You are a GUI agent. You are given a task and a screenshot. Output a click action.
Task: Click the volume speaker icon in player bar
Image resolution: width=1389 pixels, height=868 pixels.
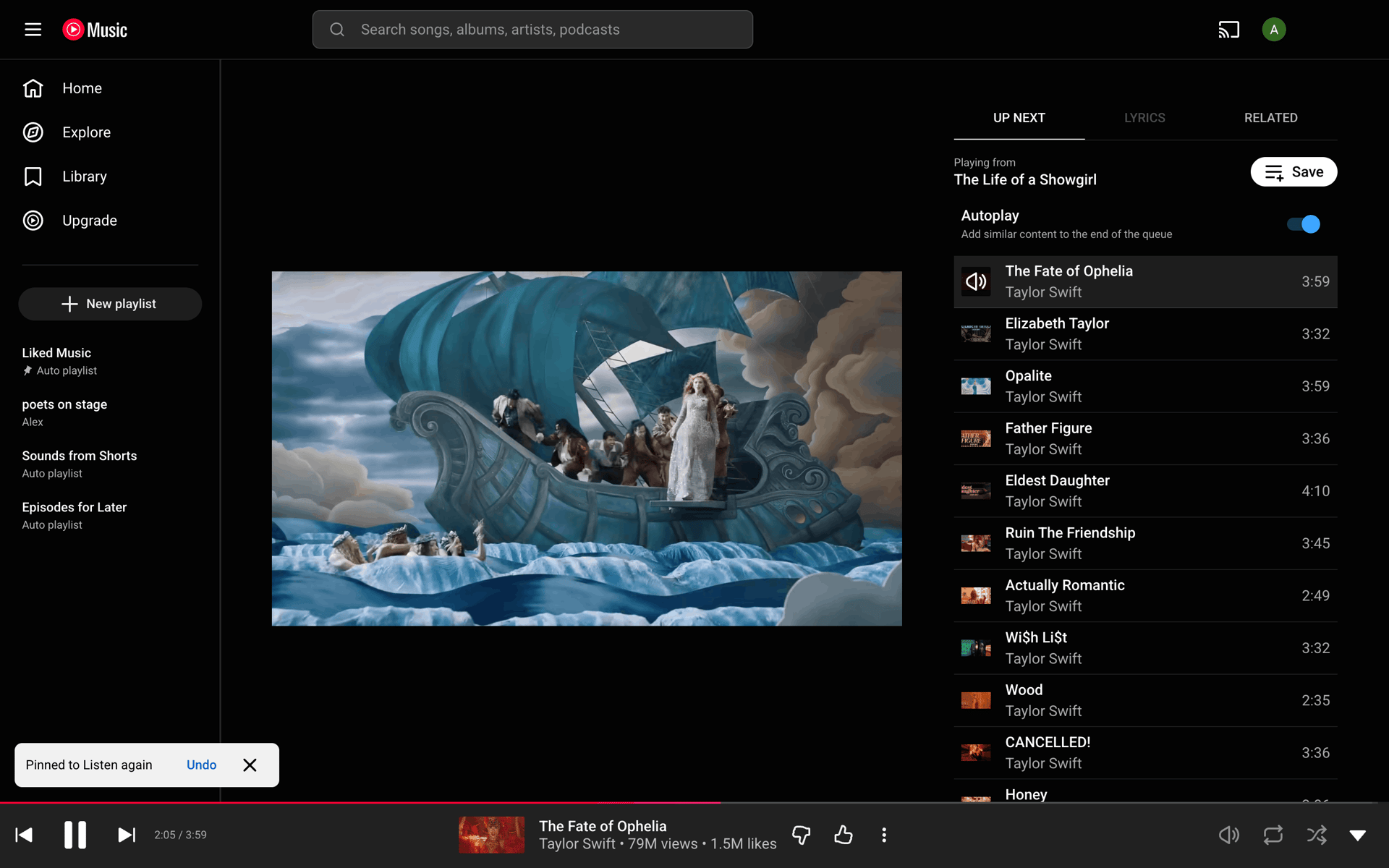[1228, 835]
